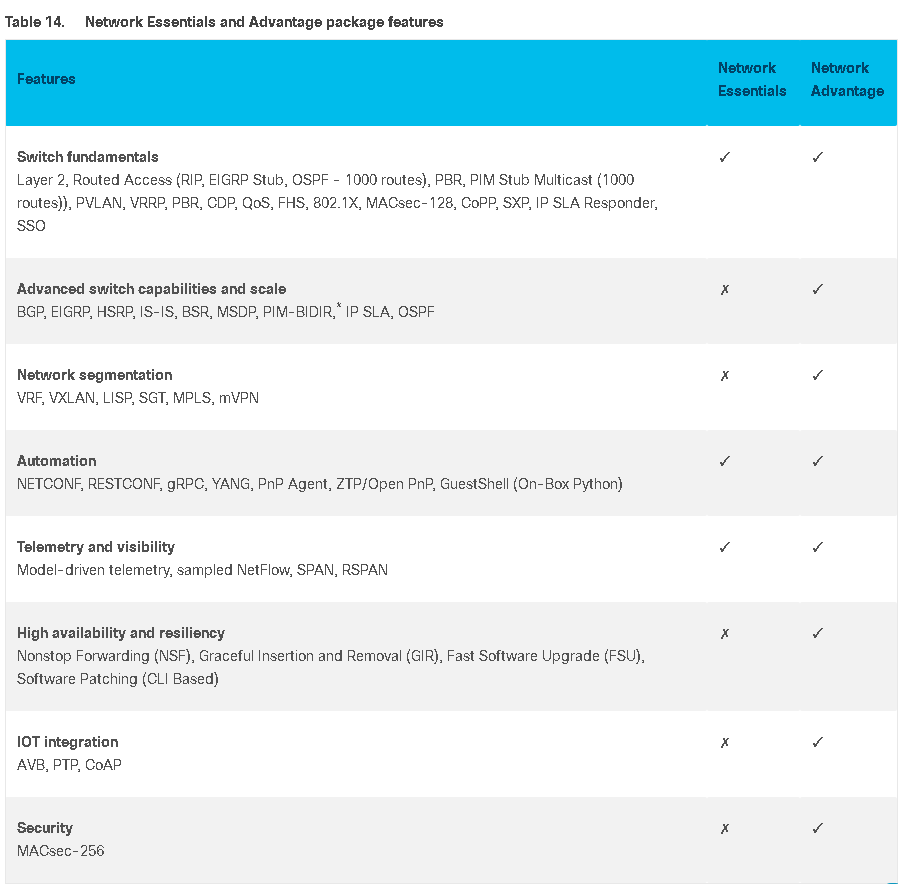Screen dimensions: 898x884
Task: Click the Essentials checkmark for Switch fundamentals
Action: point(724,157)
